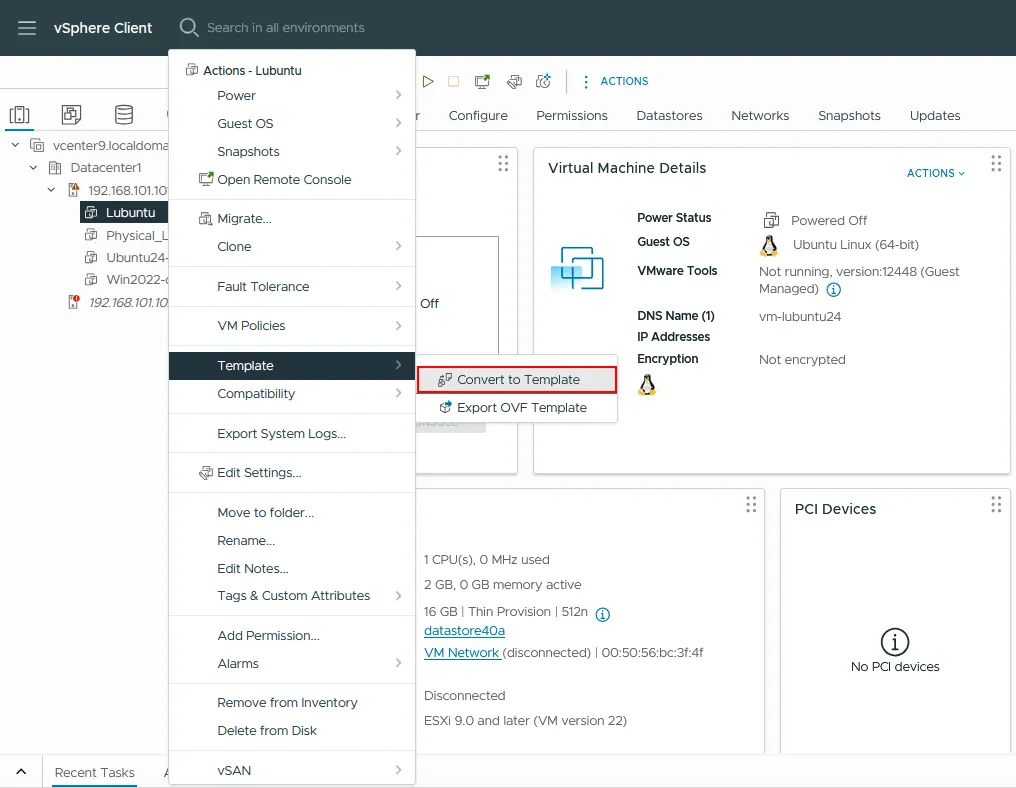The width and height of the screenshot is (1016, 788).
Task: Expand the Snapshots submenu in context menu
Action: (x=292, y=151)
